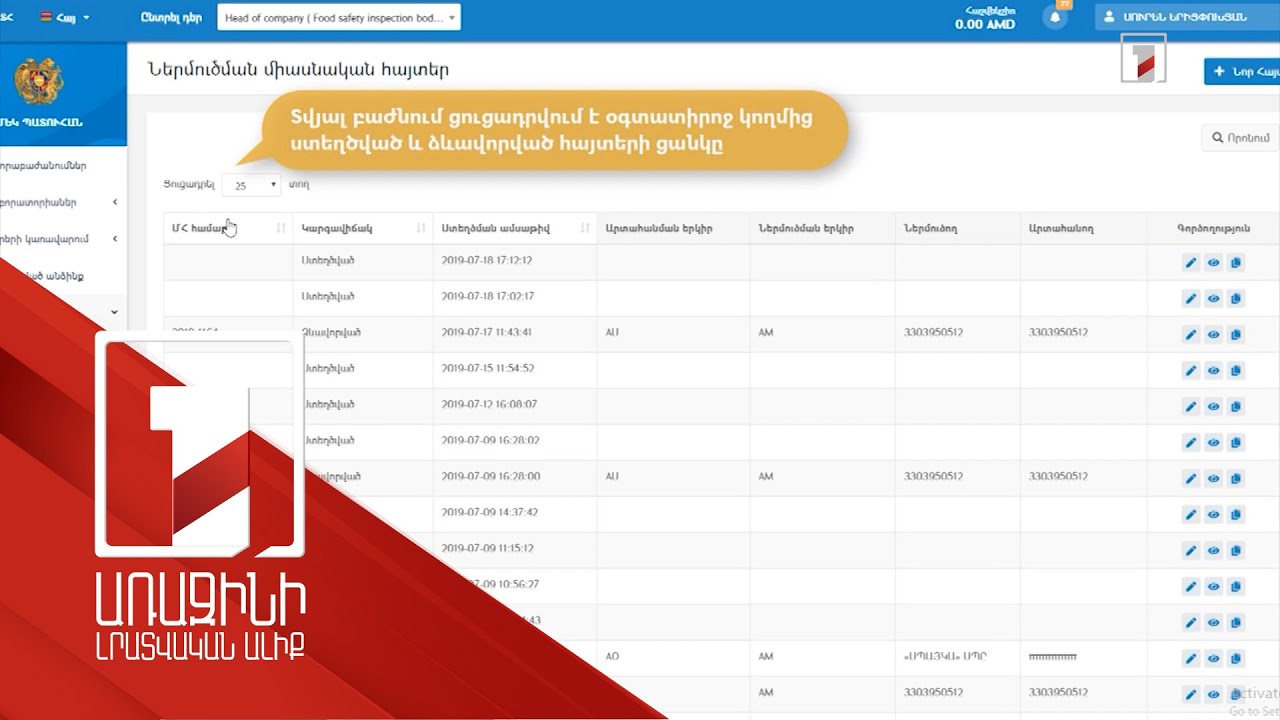Open the role selector 'Head of company' dropdown
The image size is (1280, 720).
click(x=339, y=18)
